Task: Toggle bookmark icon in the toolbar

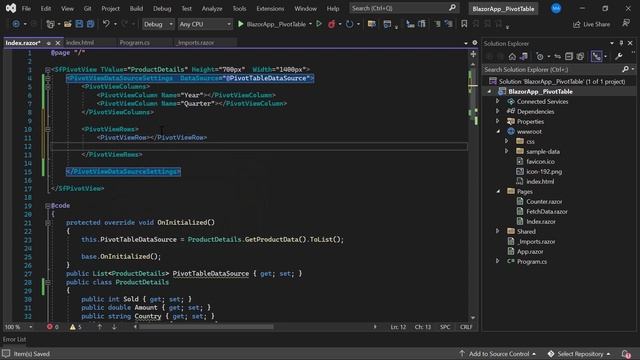Action: pos(464,24)
